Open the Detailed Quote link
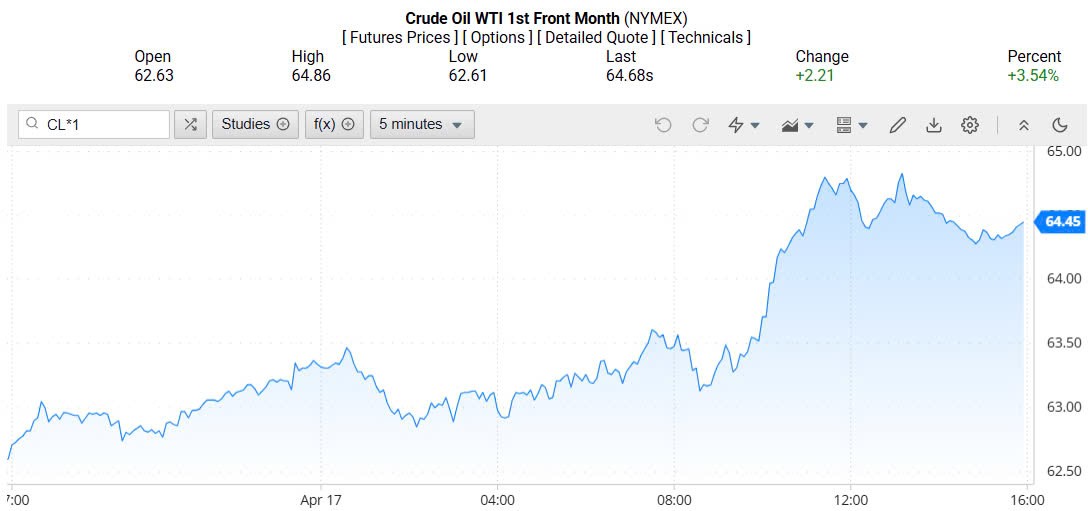Image resolution: width=1088 pixels, height=511 pixels. [x=598, y=38]
